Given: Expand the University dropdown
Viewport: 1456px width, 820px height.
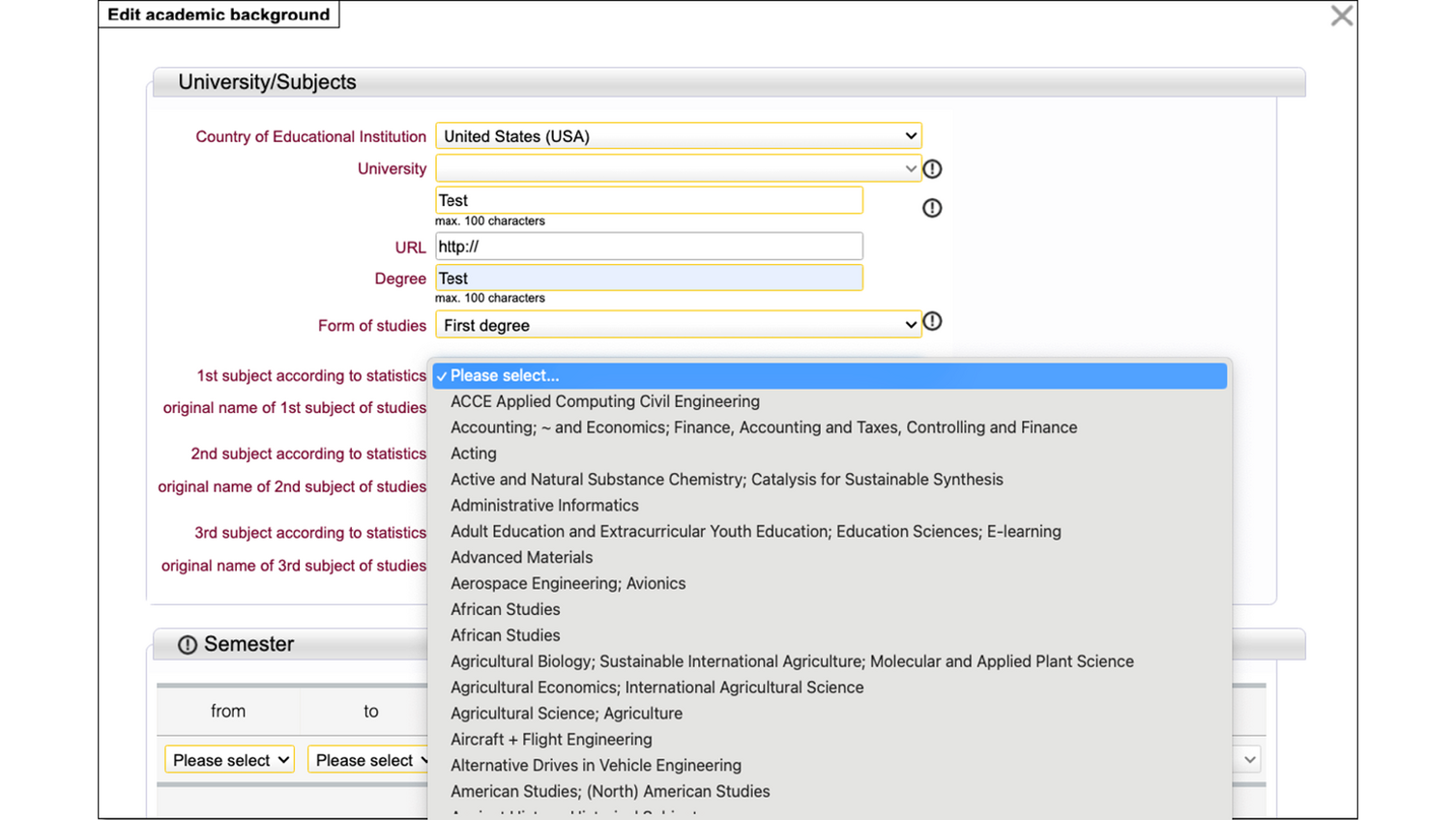Looking at the screenshot, I should (678, 169).
